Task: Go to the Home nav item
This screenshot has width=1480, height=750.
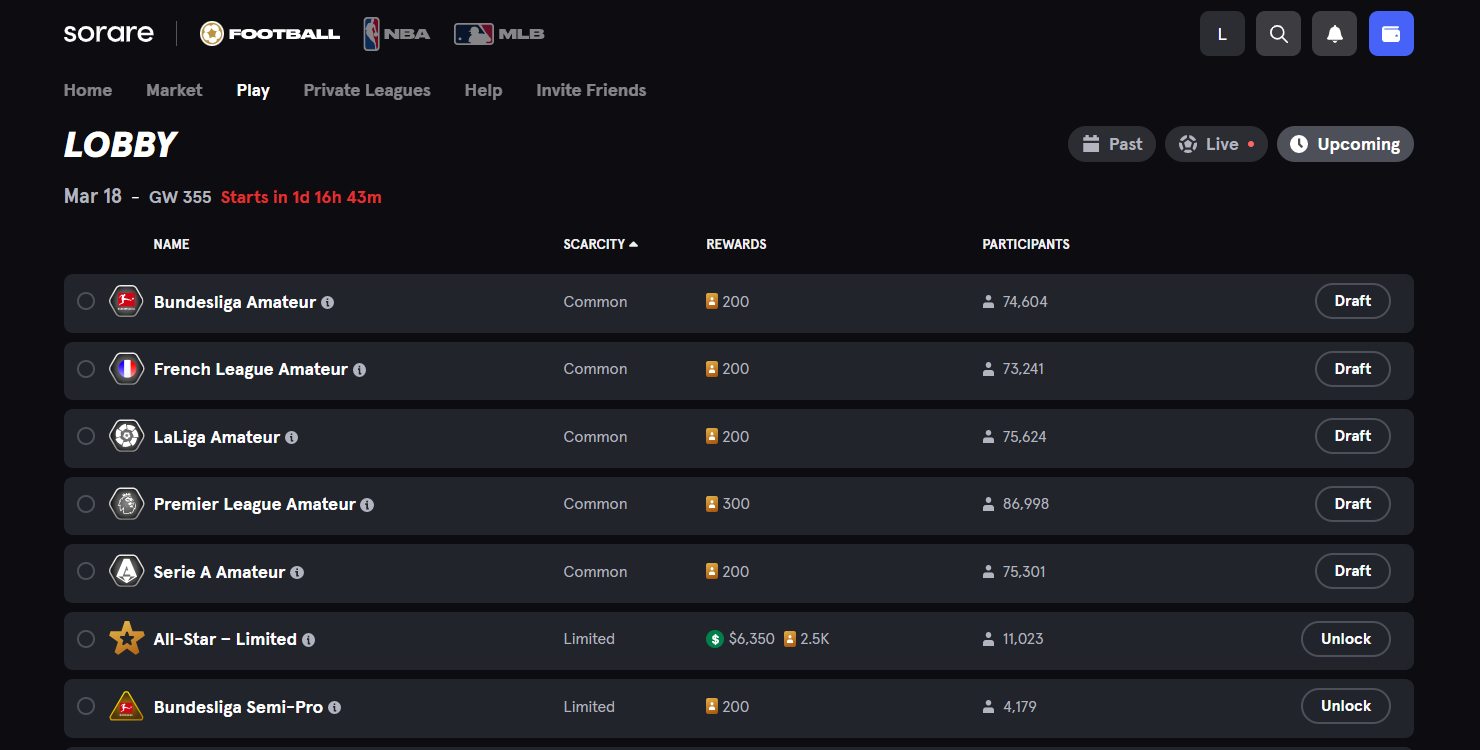Action: point(88,90)
